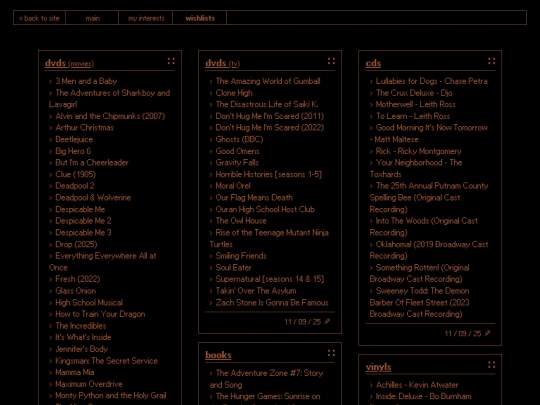Click the drag-handle dots icon on vinyls card
The width and height of the screenshot is (540, 405).
[491, 365]
